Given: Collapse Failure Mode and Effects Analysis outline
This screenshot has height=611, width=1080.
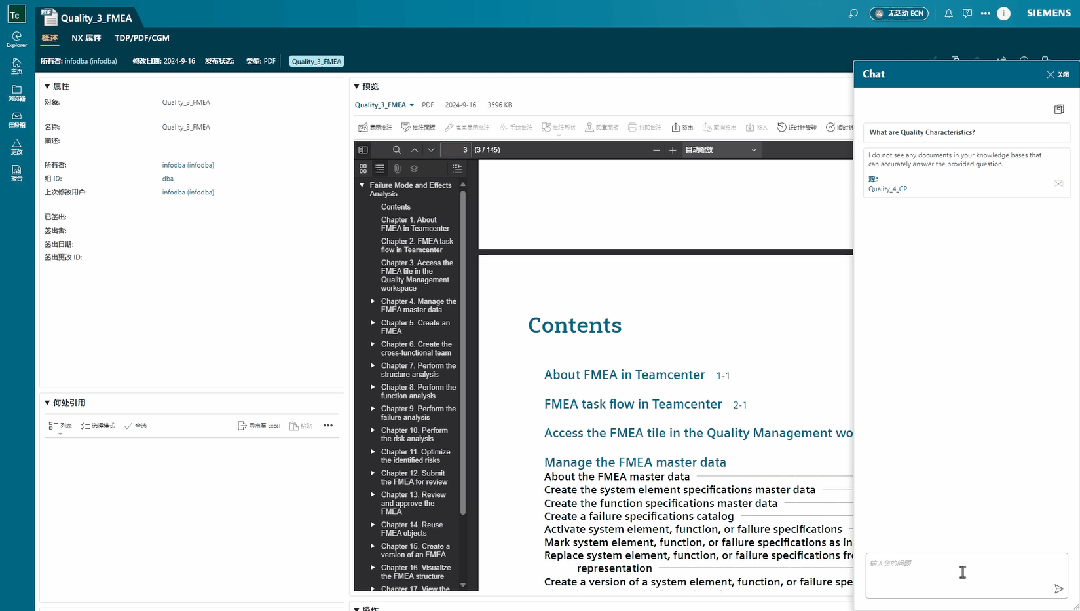Looking at the screenshot, I should [362, 185].
